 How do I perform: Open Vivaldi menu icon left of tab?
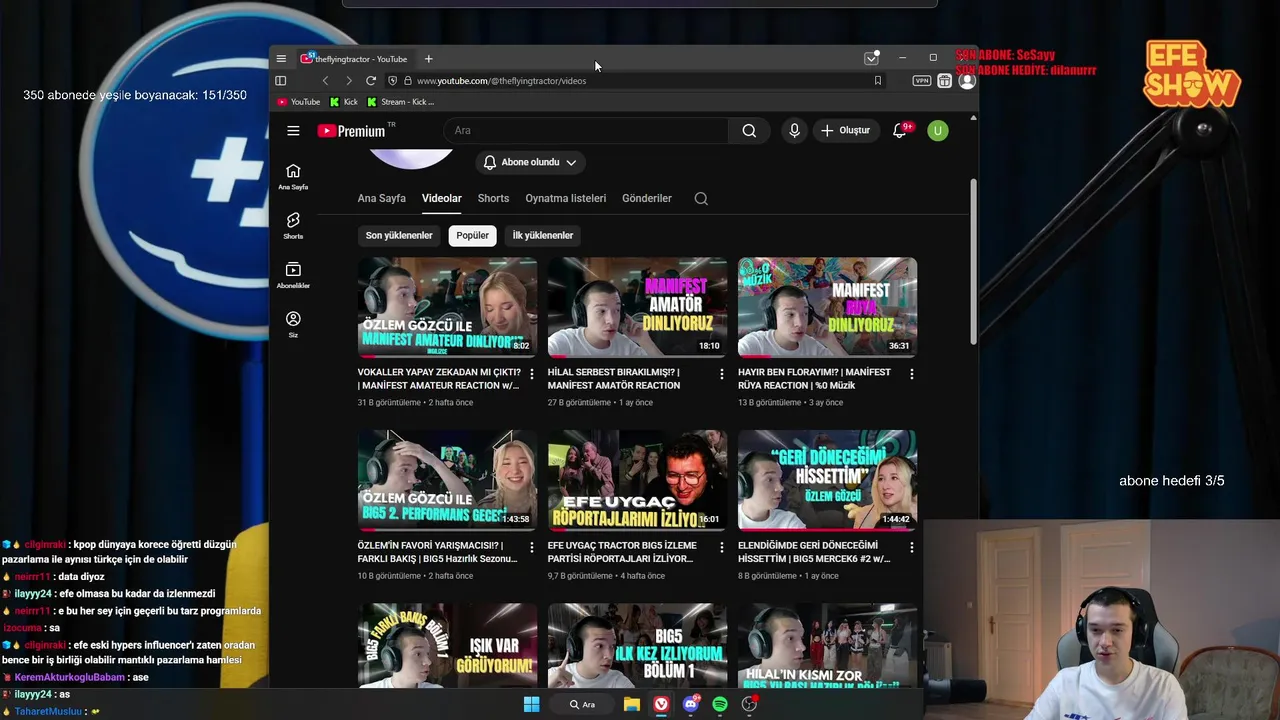[x=281, y=59]
